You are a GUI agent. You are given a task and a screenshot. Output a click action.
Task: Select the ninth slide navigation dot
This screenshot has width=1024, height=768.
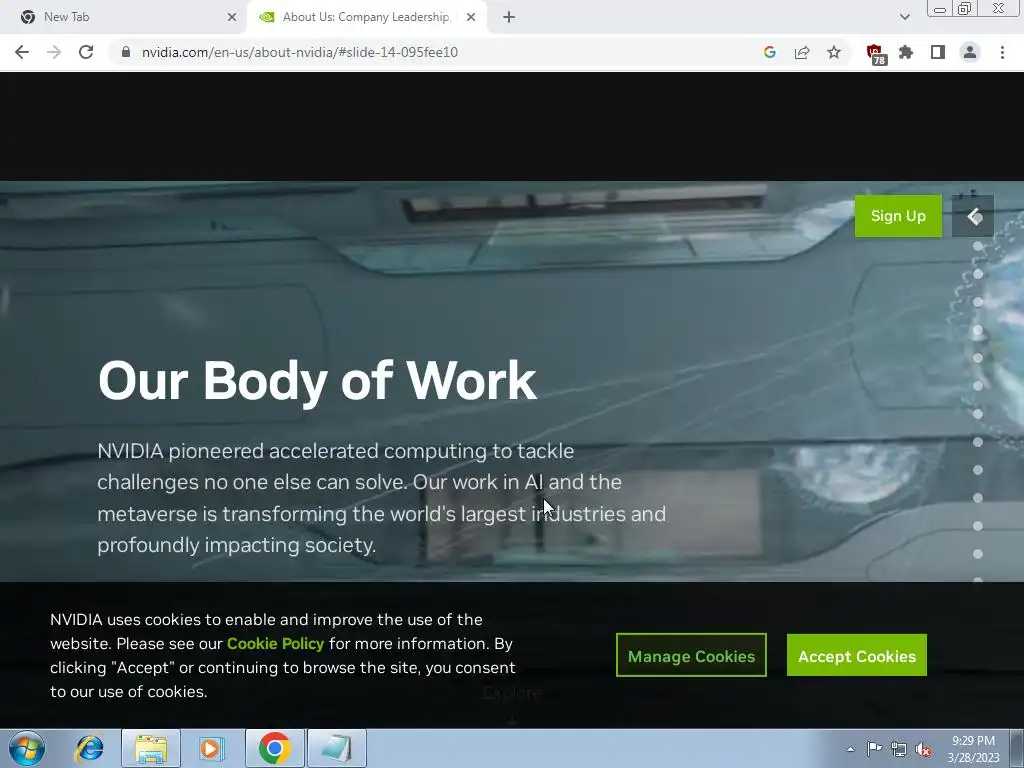coord(978,470)
